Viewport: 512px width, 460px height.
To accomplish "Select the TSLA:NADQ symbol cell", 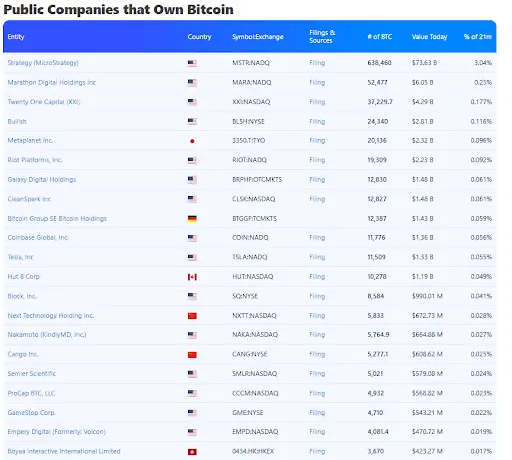I will click(x=250, y=257).
